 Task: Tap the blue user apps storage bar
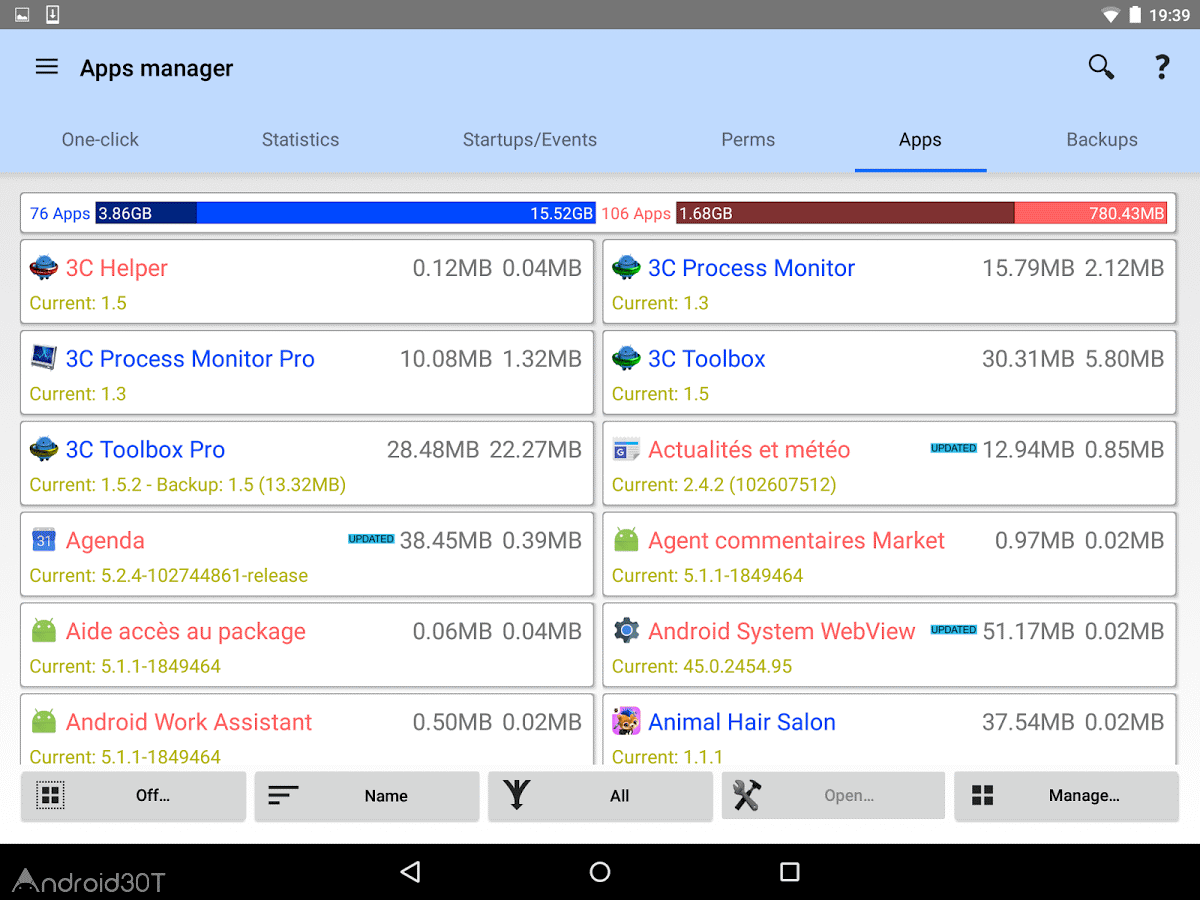pos(346,213)
